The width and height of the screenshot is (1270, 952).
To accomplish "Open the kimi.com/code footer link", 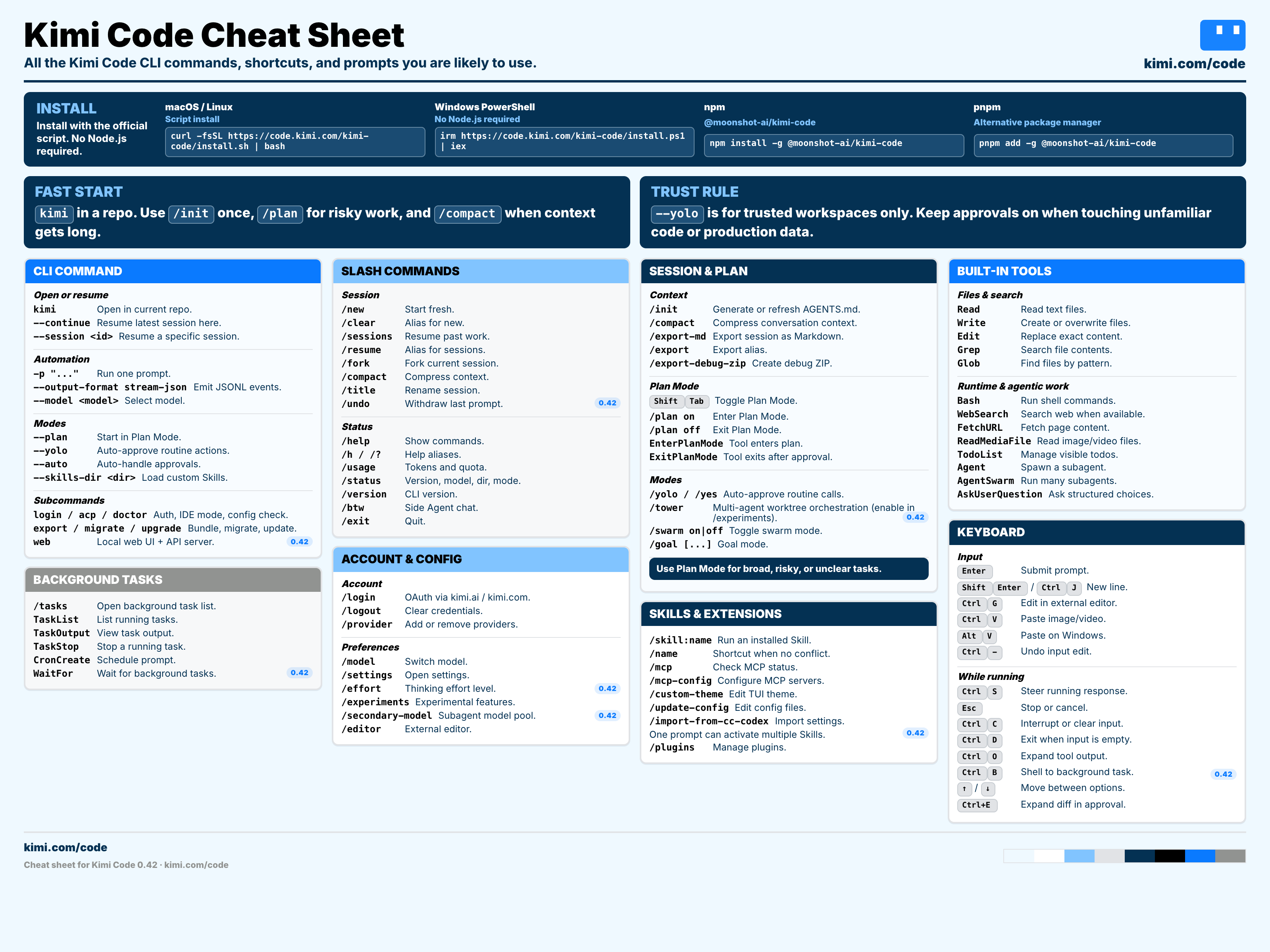I will 65,847.
